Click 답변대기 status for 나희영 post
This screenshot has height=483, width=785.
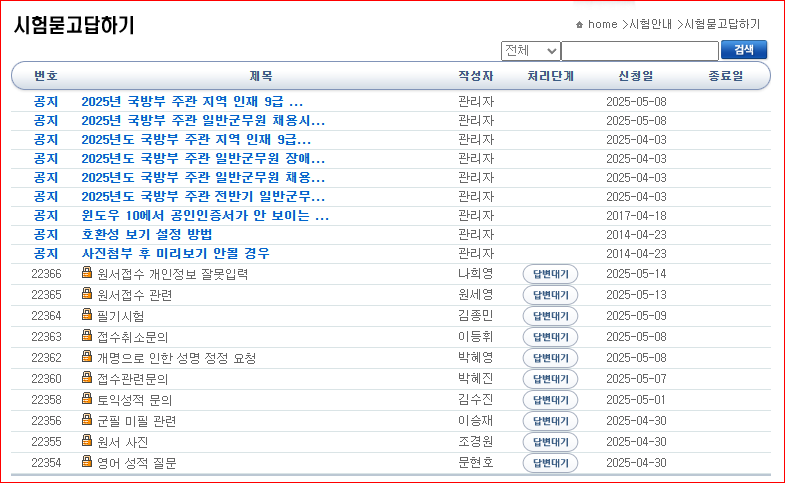pos(550,274)
